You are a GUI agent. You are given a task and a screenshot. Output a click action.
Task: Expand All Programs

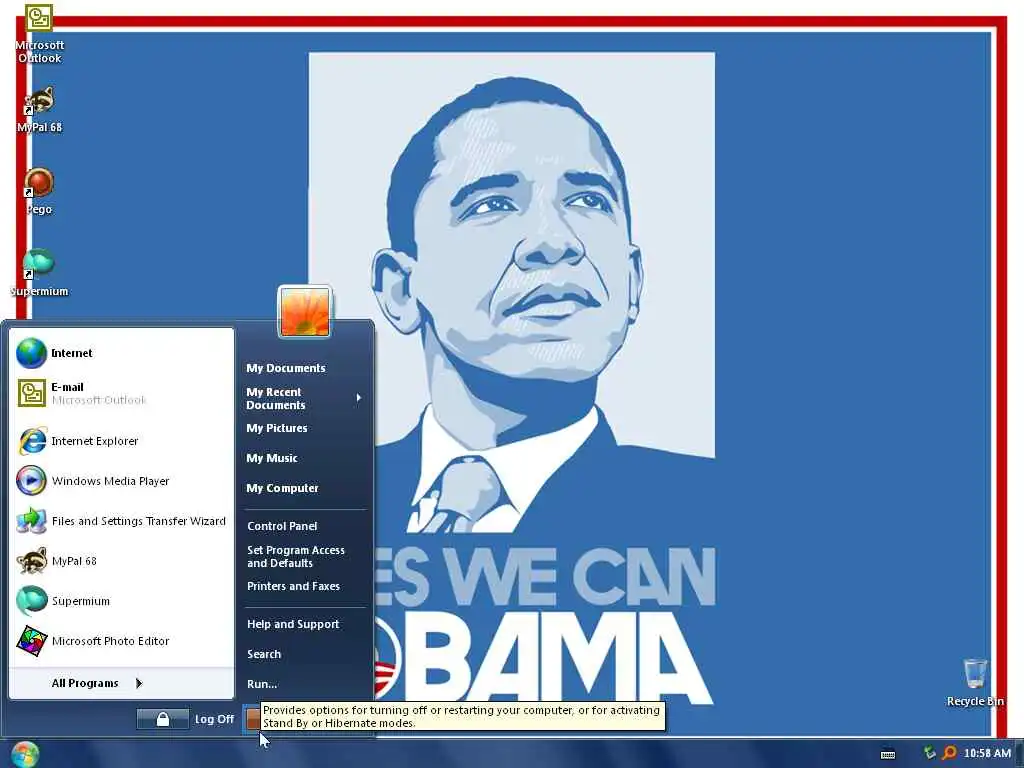[121, 684]
